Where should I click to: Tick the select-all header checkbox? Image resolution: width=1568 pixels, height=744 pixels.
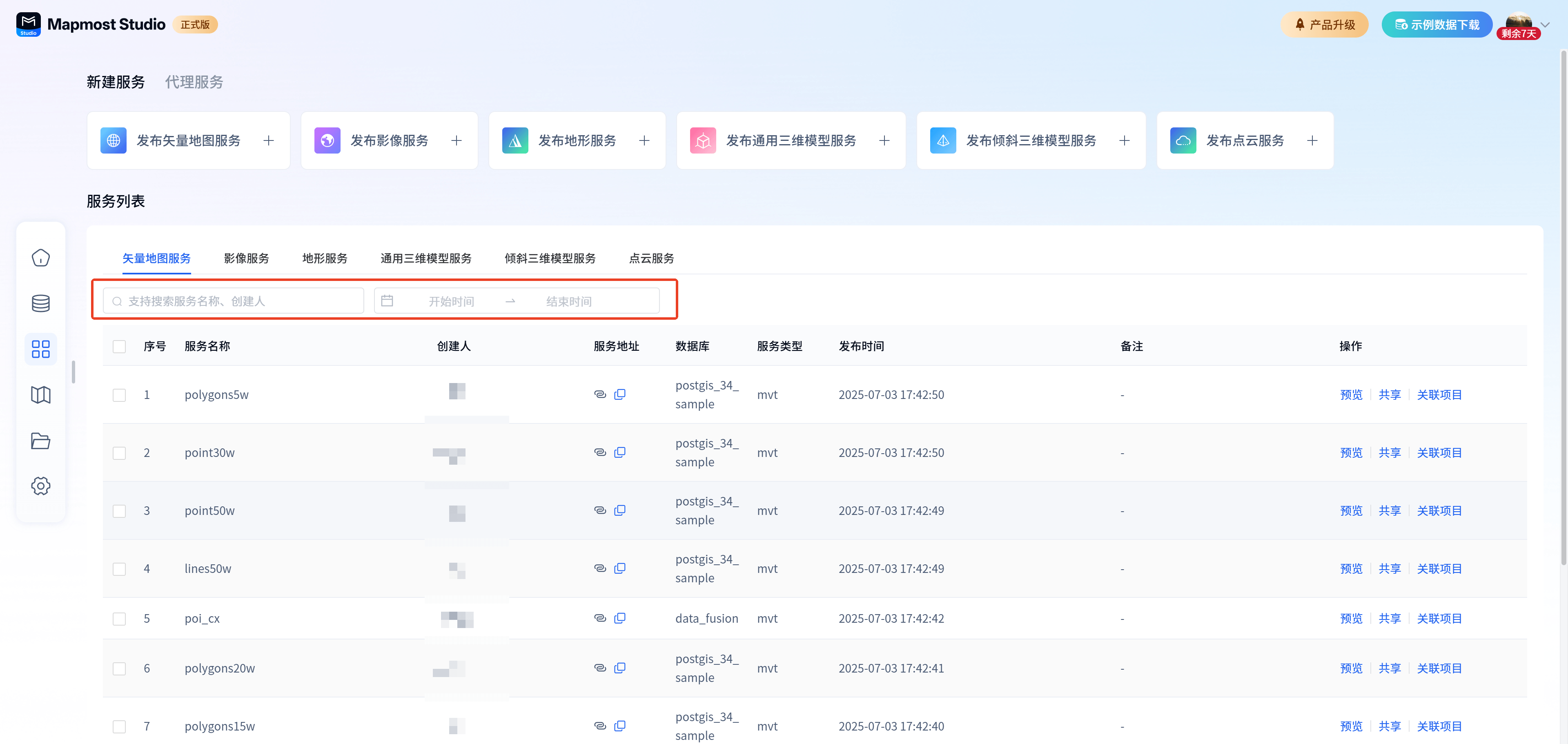(x=119, y=346)
